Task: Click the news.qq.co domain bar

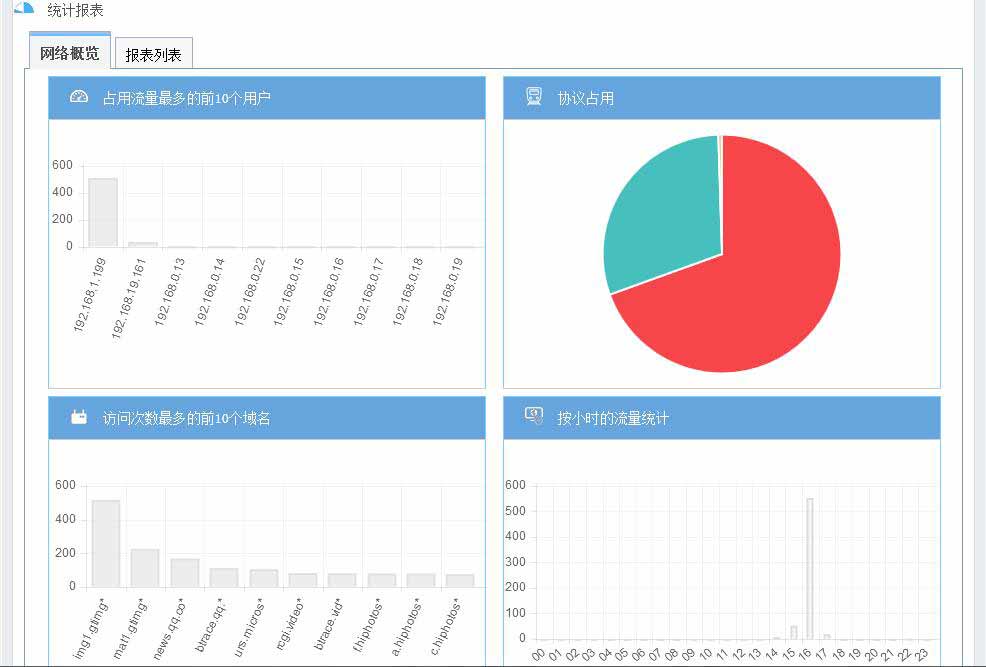Action: (185, 572)
